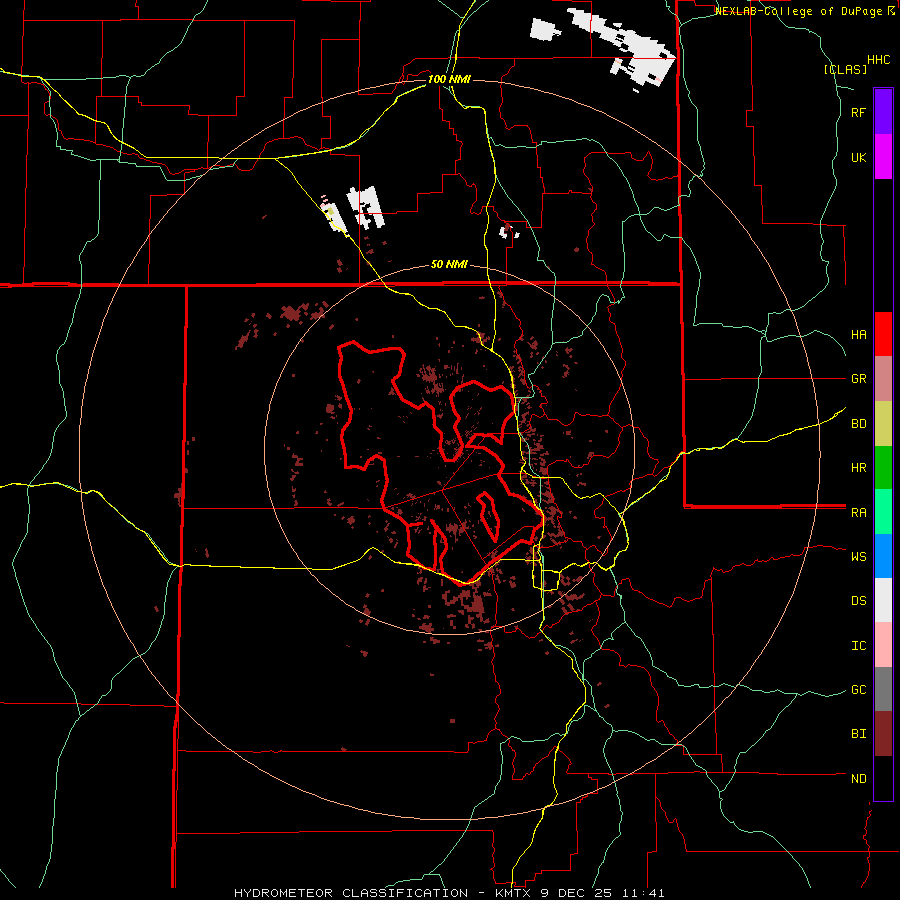
Task: Click the WS legend label
Action: 859,556
